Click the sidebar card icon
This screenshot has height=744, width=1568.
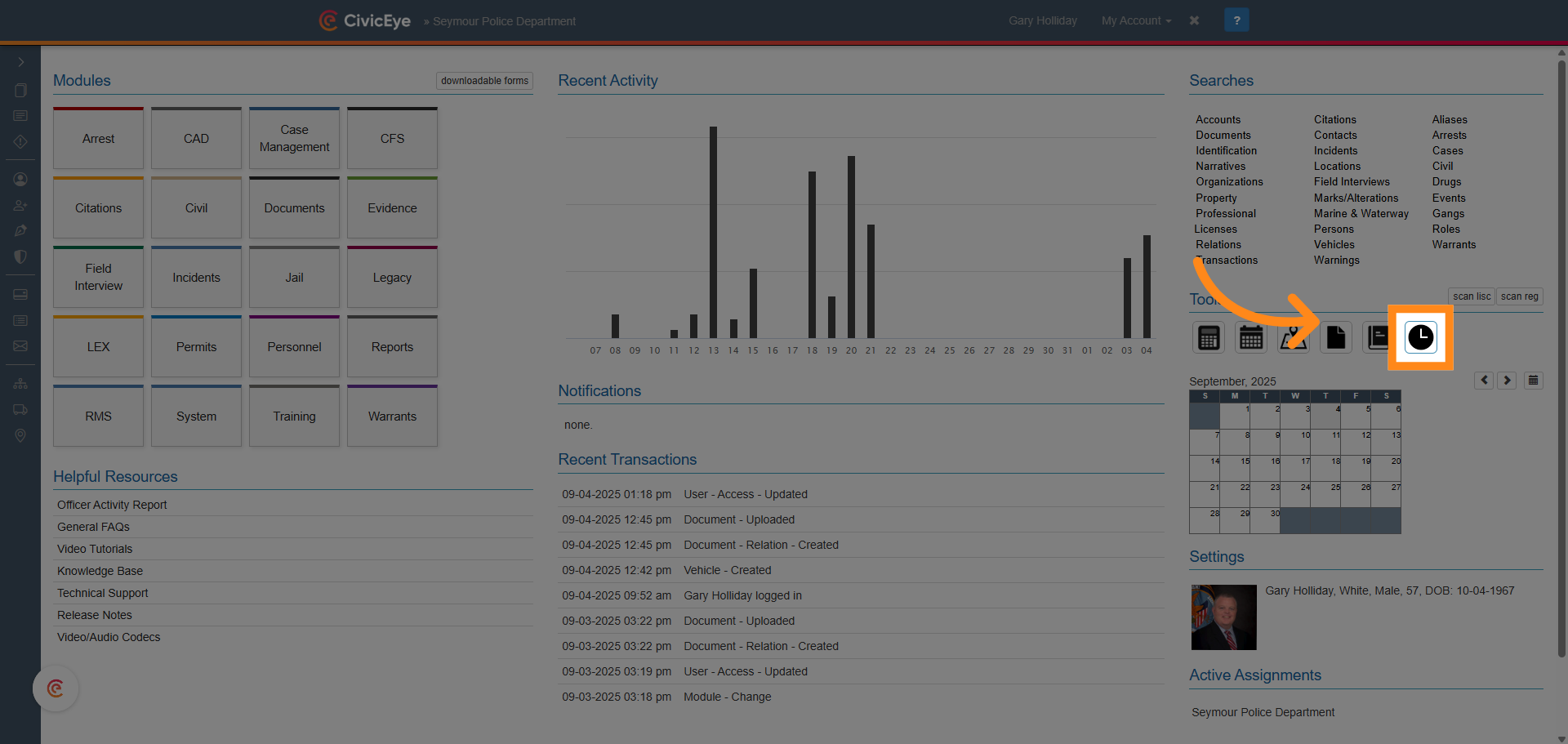click(x=20, y=294)
